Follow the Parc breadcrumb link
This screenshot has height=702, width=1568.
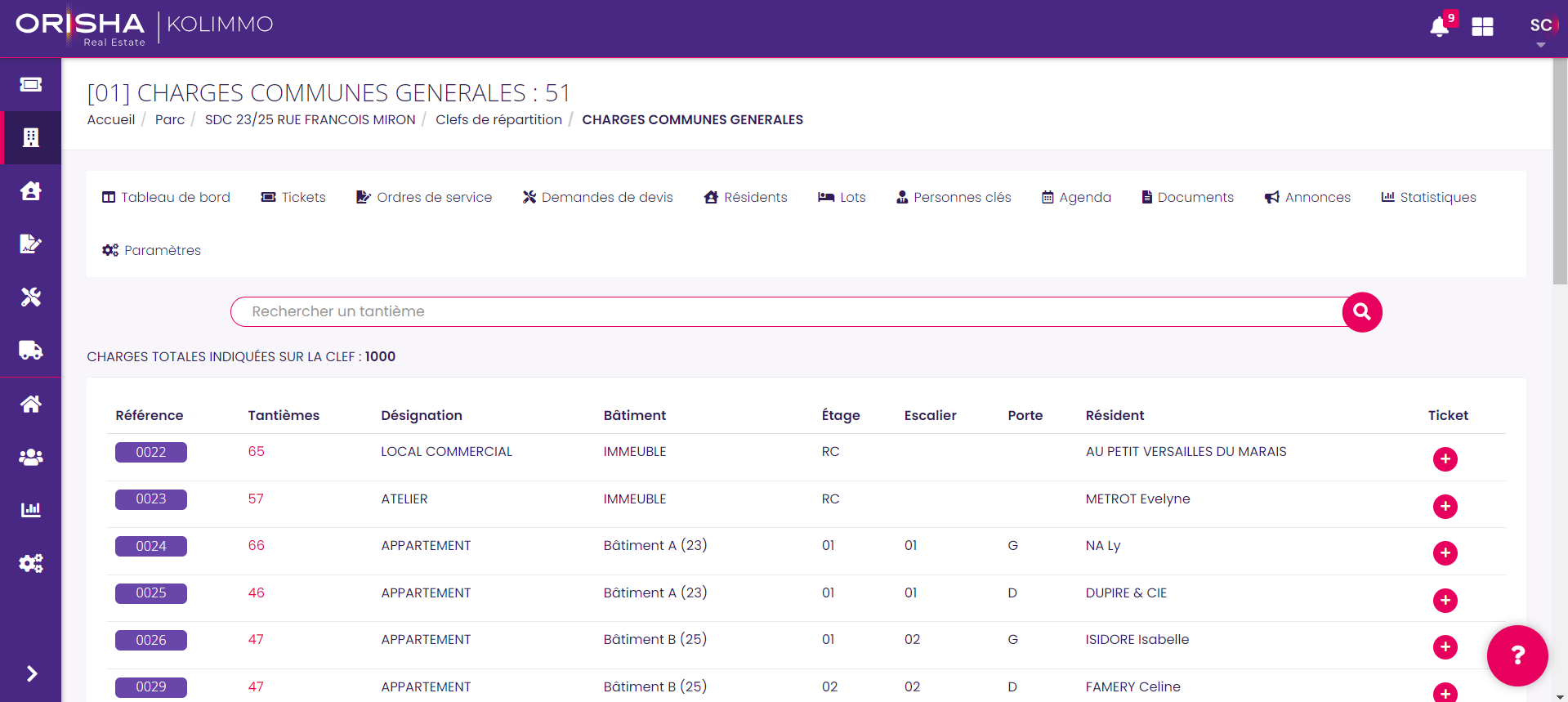point(170,119)
